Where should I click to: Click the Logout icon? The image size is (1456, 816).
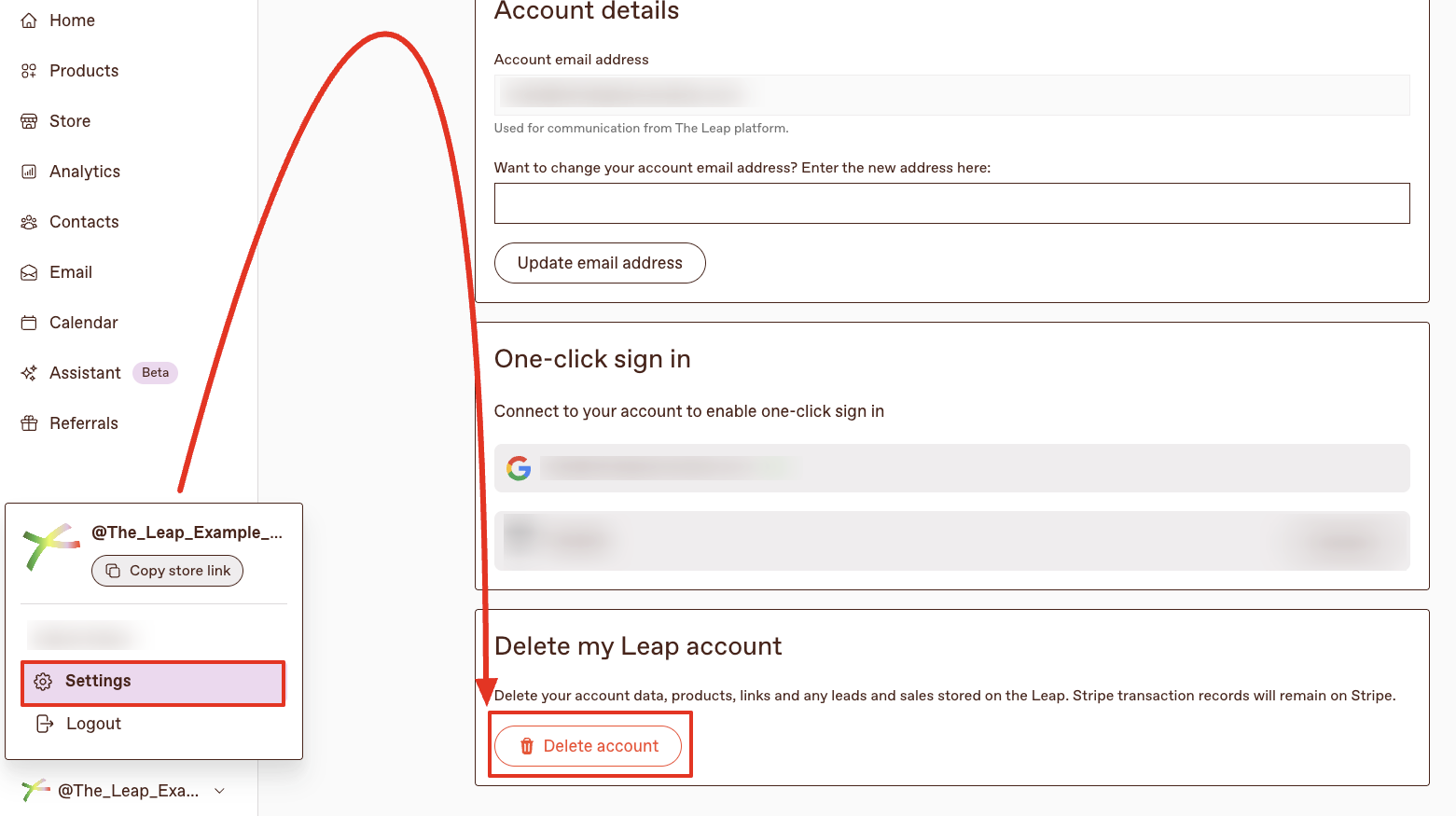(45, 723)
